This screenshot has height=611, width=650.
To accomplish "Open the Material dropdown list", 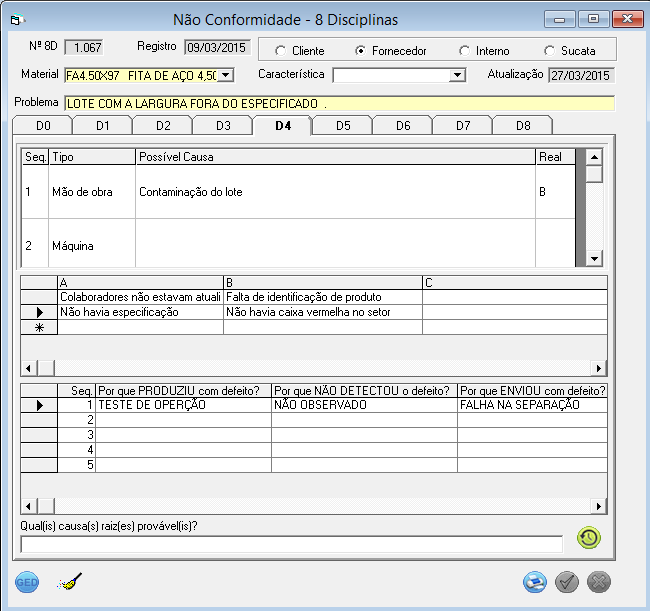I will pyautogui.click(x=225, y=75).
